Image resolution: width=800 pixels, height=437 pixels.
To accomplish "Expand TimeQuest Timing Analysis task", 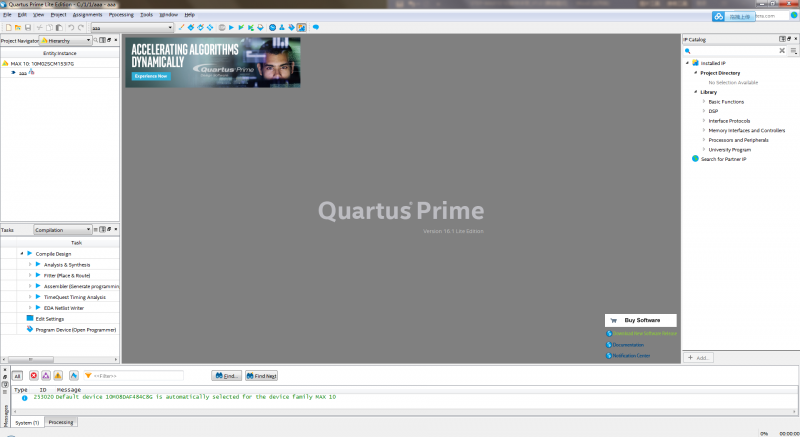I will [x=30, y=297].
